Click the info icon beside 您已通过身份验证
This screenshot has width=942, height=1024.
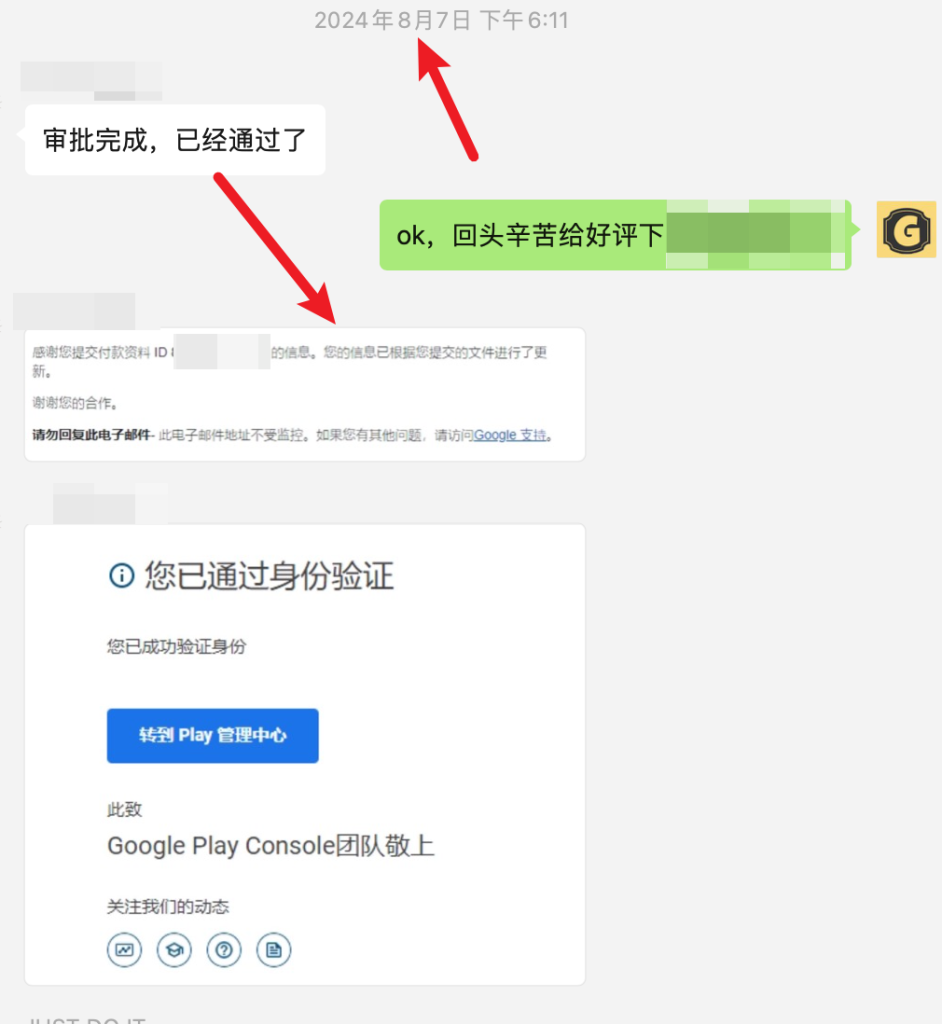122,576
